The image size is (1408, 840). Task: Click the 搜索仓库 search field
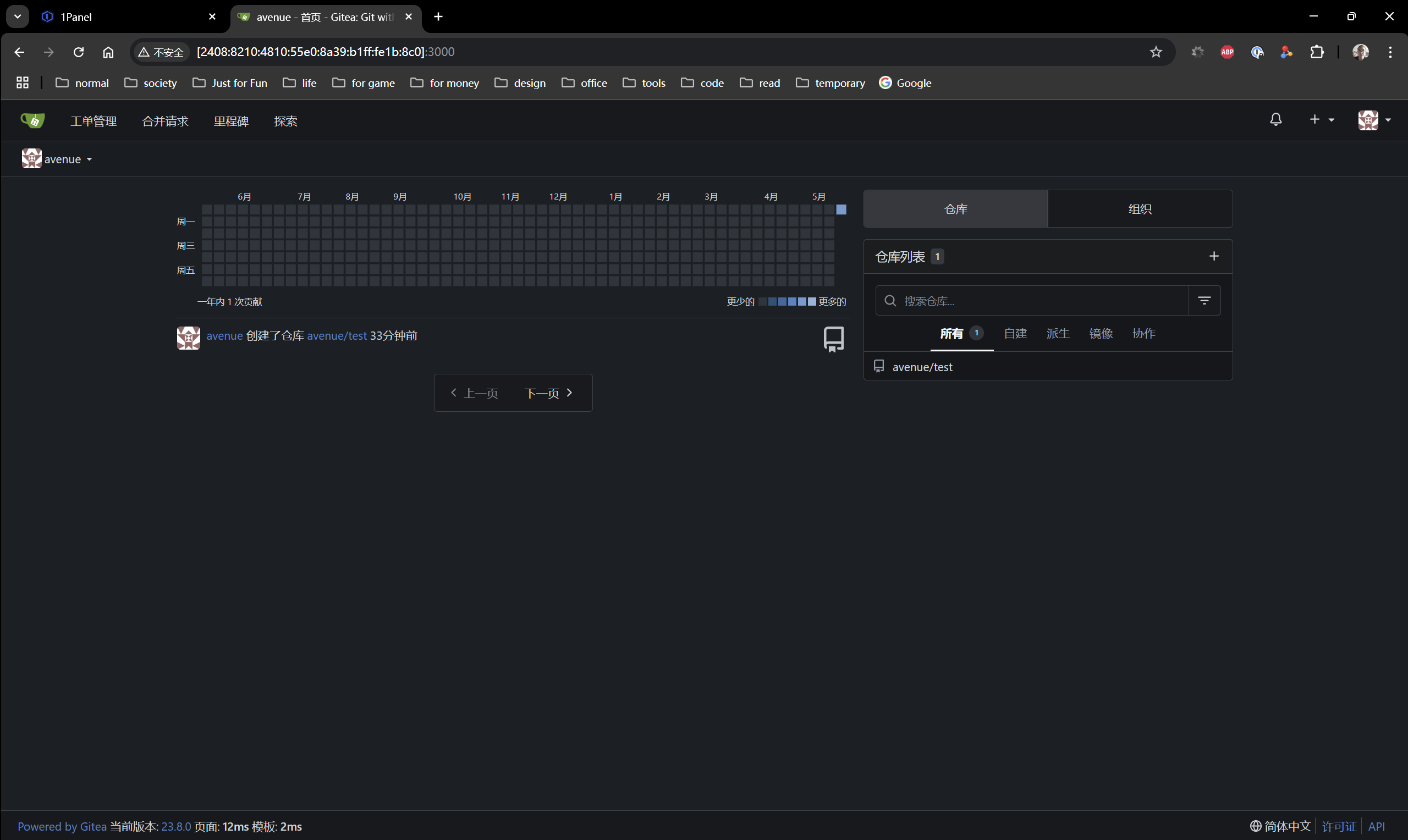[1039, 301]
